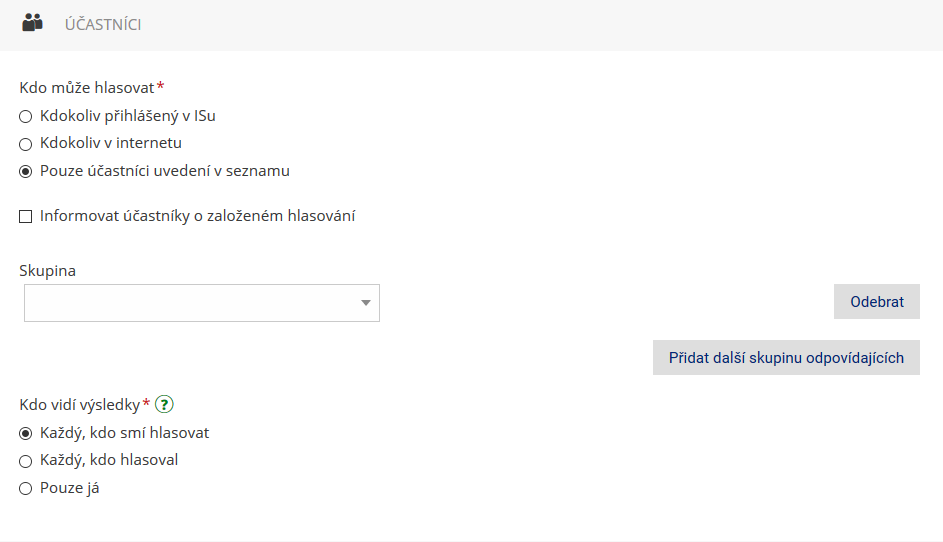Click the Skupina field label
This screenshot has height=542, width=943.
click(x=48, y=271)
